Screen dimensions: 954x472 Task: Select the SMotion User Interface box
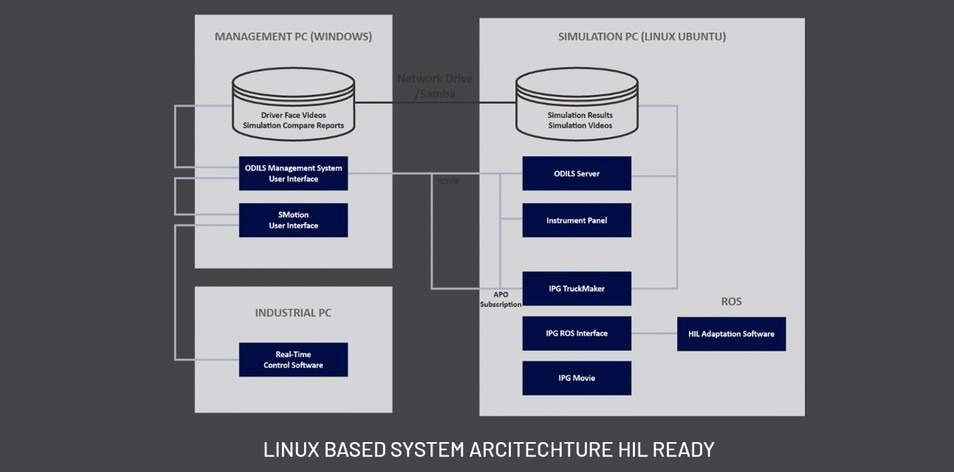click(293, 220)
